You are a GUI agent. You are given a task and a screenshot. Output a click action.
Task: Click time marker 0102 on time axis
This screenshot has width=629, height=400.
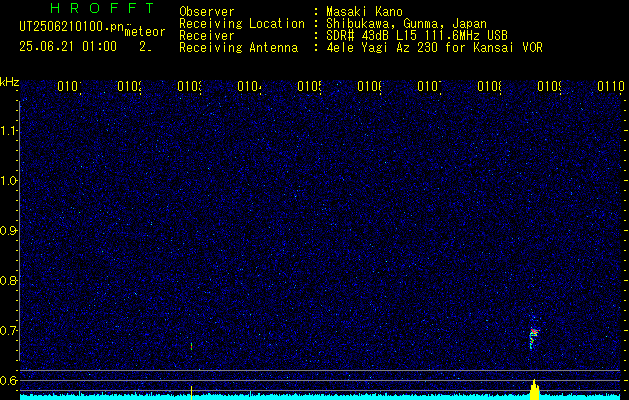129,86
